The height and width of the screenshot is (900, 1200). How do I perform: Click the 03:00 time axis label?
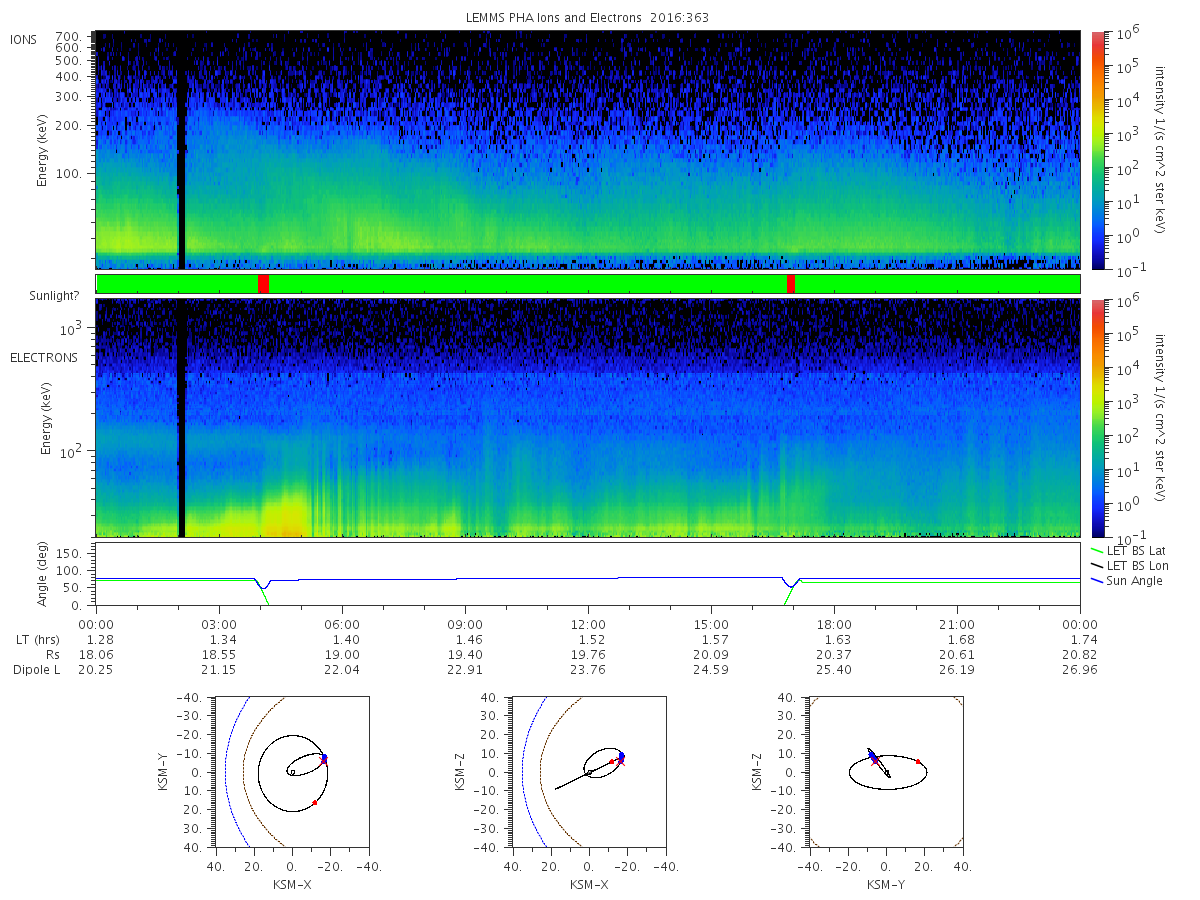(219, 625)
